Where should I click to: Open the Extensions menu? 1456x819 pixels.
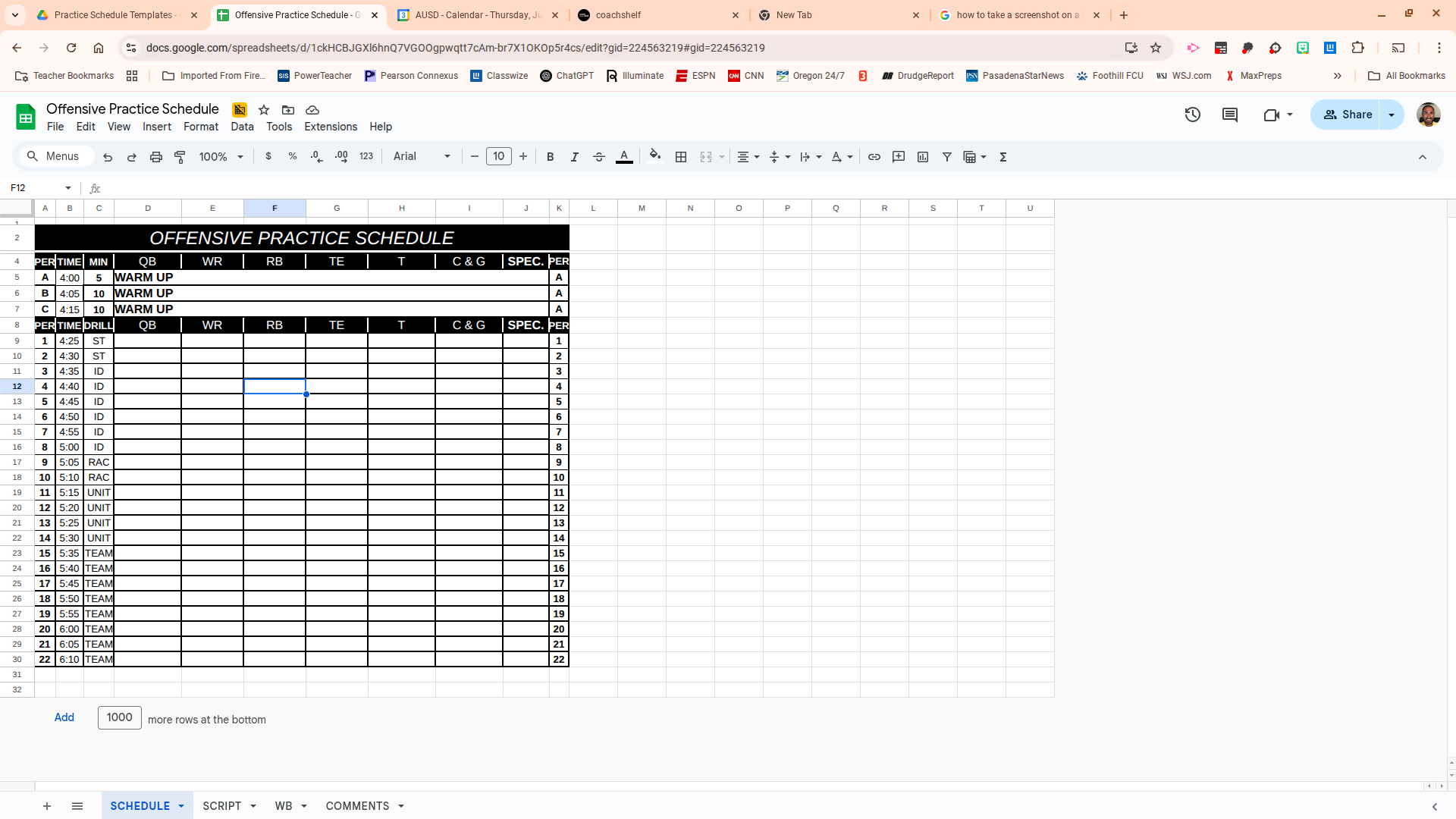331,127
